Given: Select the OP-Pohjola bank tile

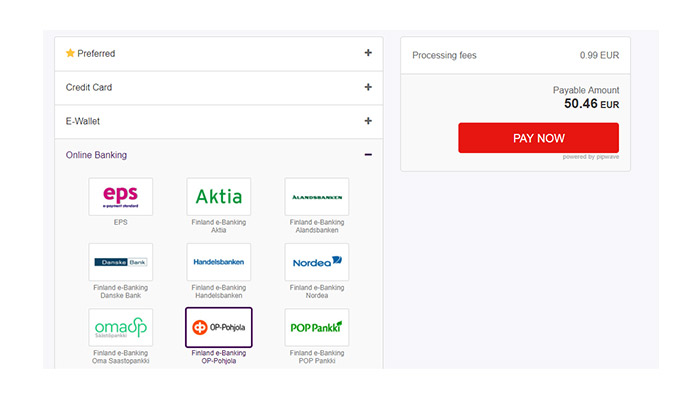Looking at the screenshot, I should (219, 327).
